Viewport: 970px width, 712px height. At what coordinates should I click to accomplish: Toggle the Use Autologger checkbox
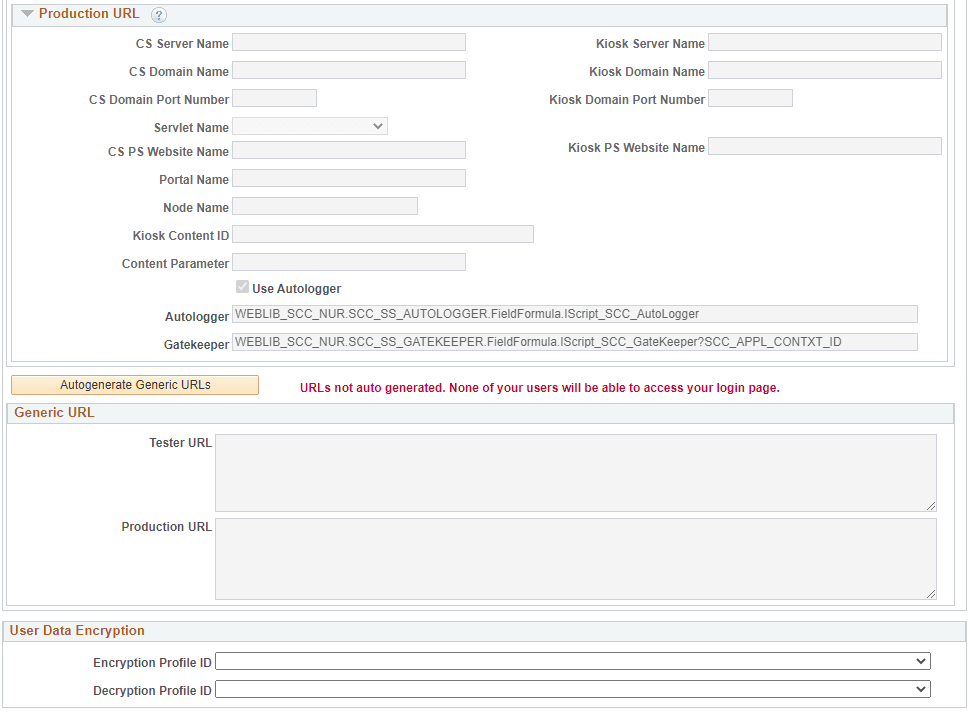pos(242,287)
